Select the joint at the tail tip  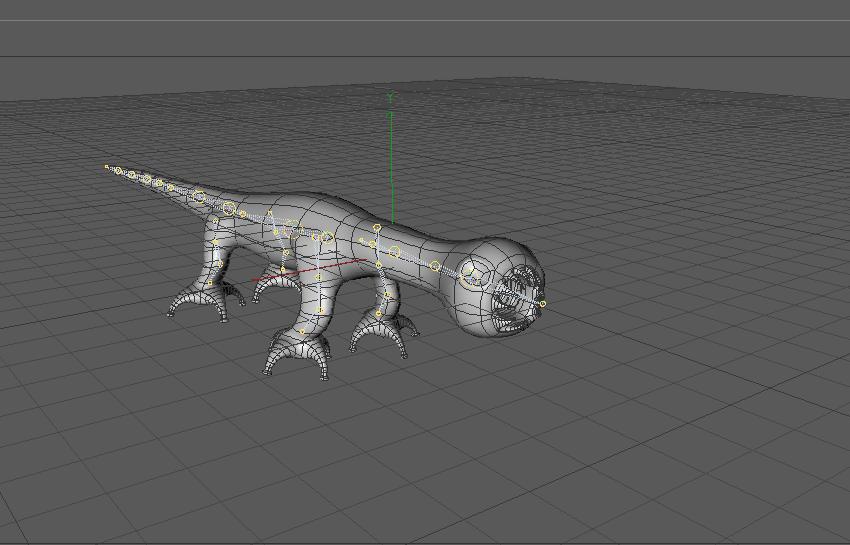click(x=107, y=167)
